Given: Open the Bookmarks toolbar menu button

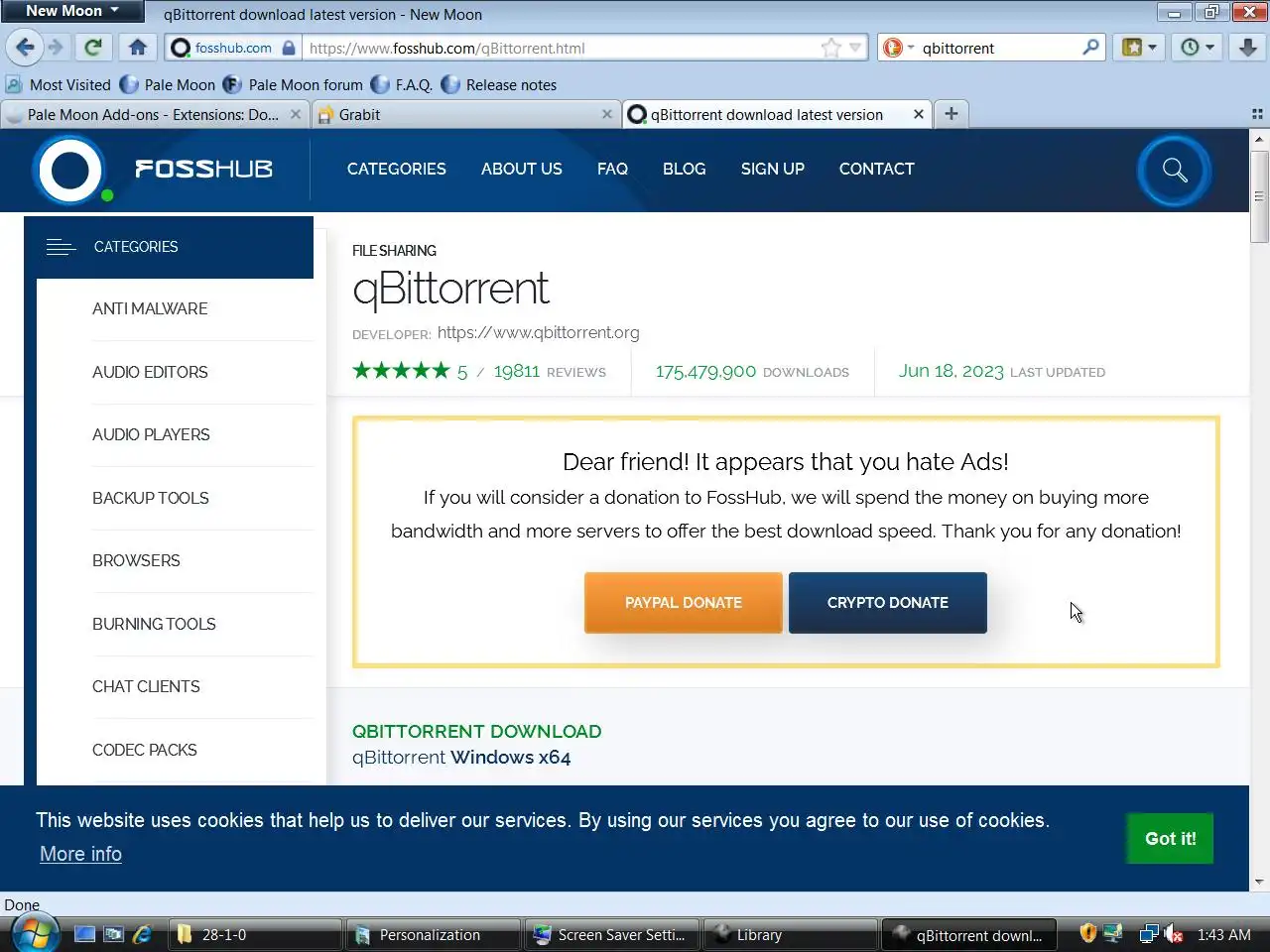Looking at the screenshot, I should [x=1139, y=47].
